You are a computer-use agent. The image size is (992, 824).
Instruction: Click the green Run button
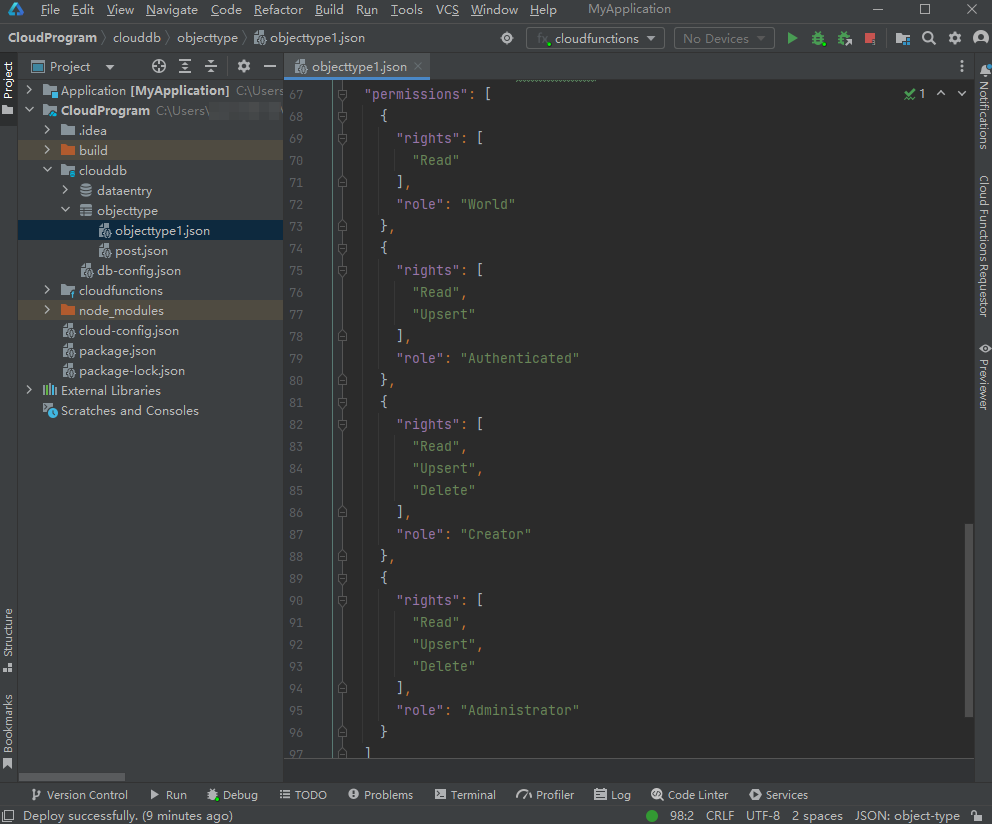pos(791,39)
